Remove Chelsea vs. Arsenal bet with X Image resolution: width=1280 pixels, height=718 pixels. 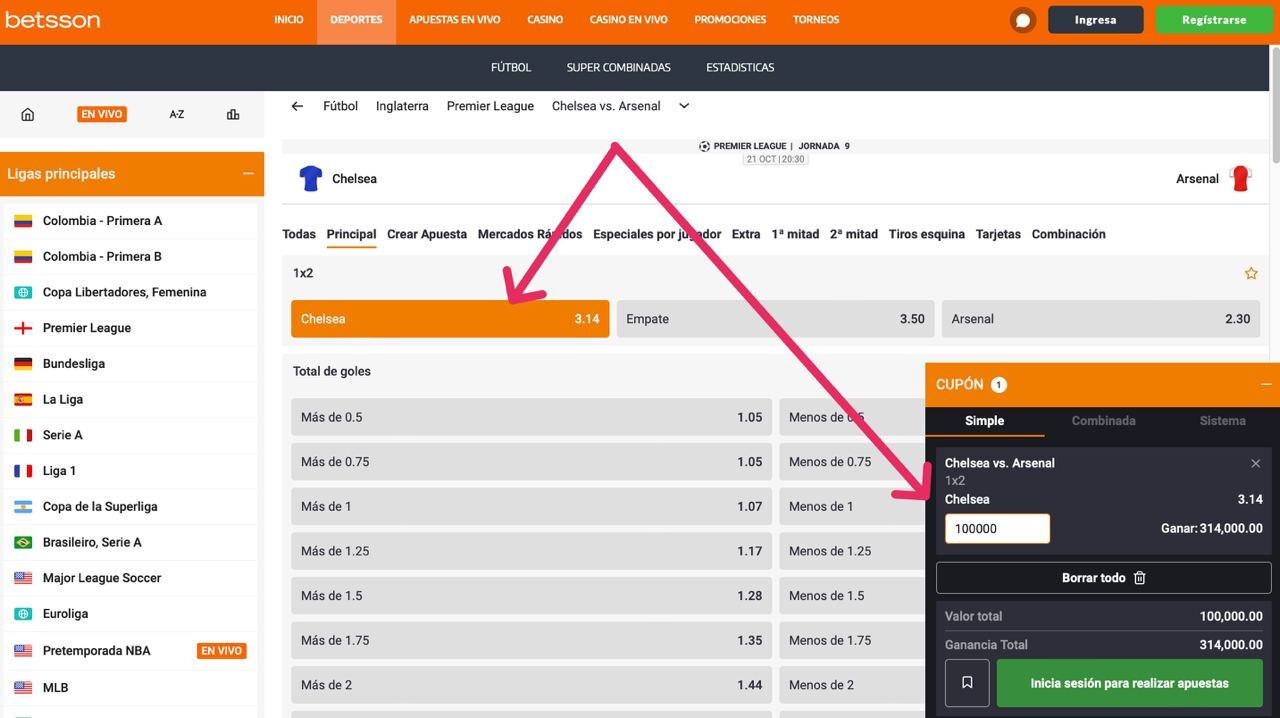(x=1255, y=463)
